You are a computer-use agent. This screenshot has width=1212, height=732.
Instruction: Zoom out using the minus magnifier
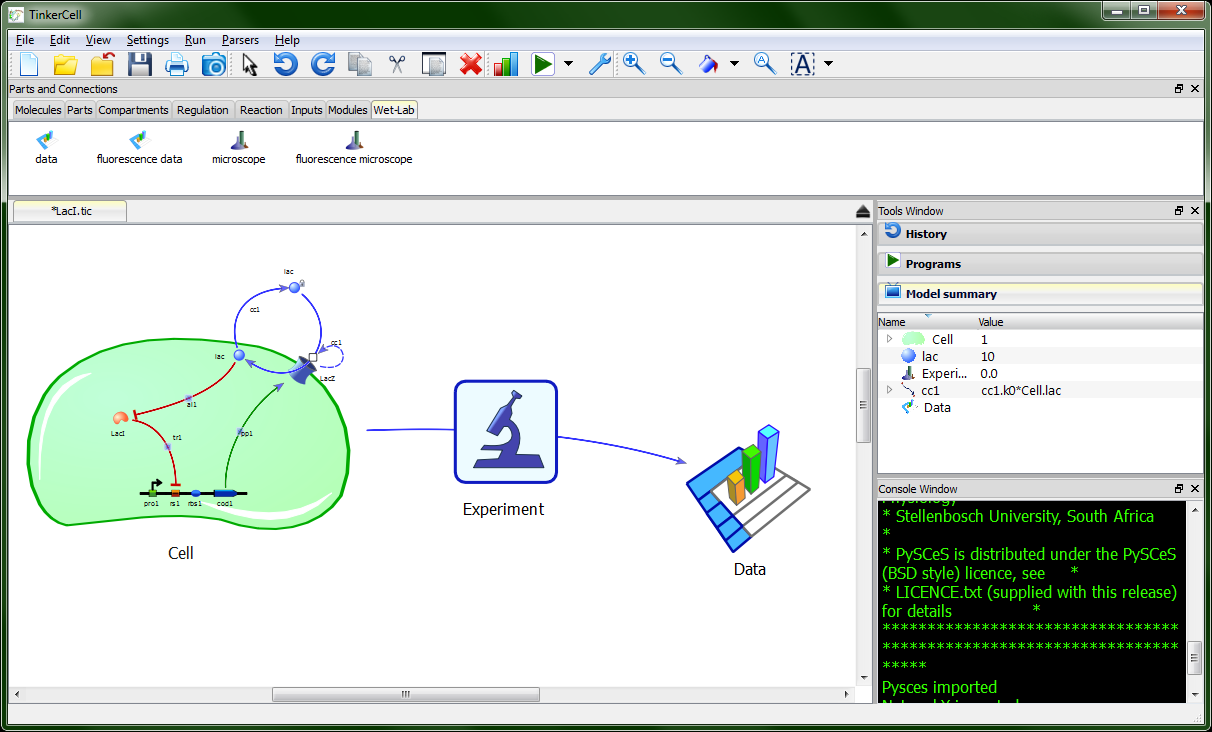(x=671, y=64)
